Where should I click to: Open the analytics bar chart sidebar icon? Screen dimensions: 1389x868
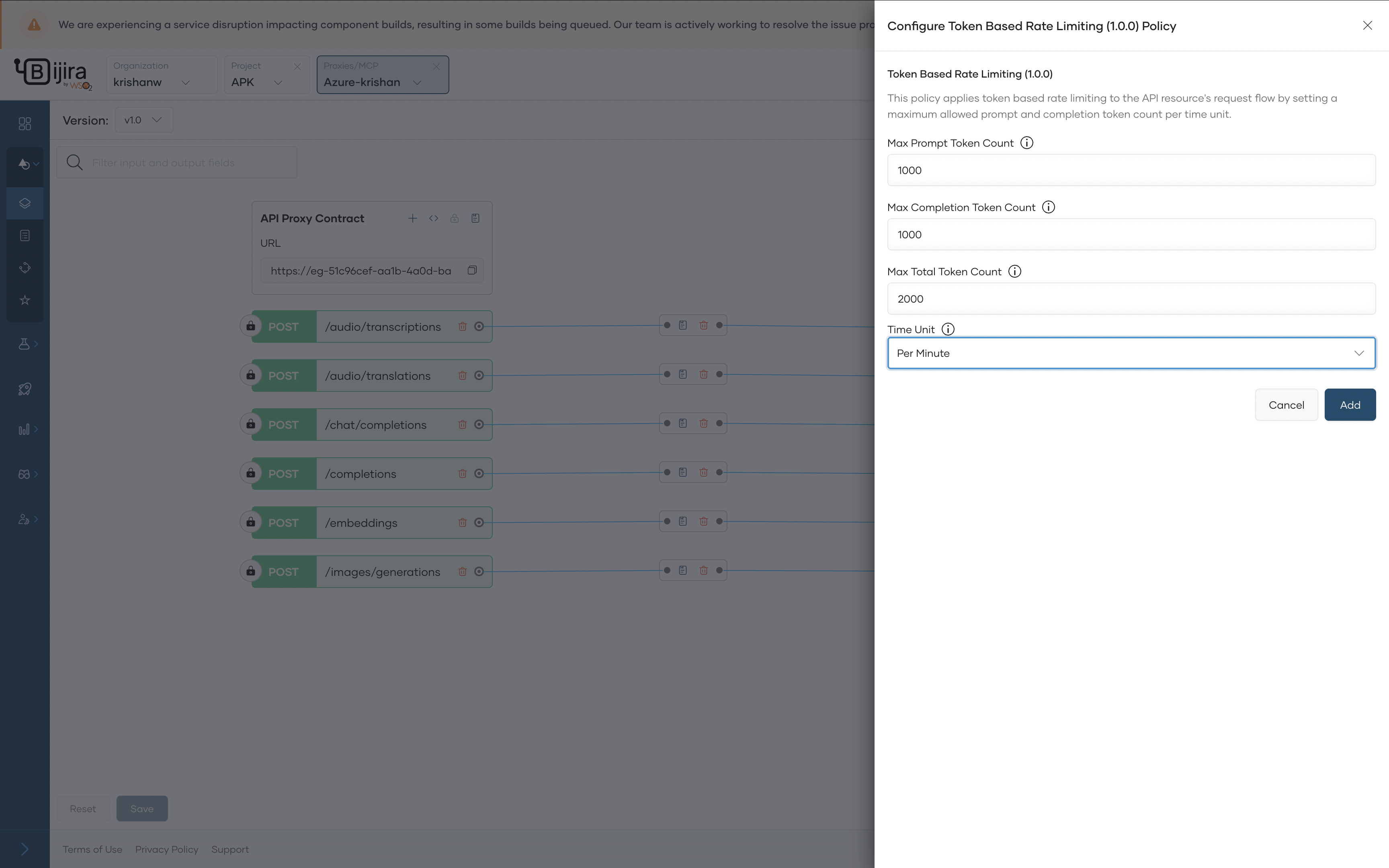[x=24, y=430]
